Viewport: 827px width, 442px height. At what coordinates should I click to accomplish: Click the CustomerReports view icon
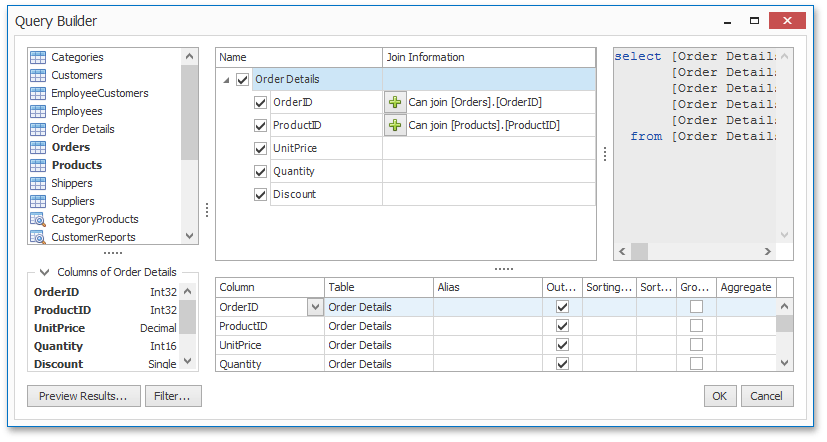[x=38, y=237]
